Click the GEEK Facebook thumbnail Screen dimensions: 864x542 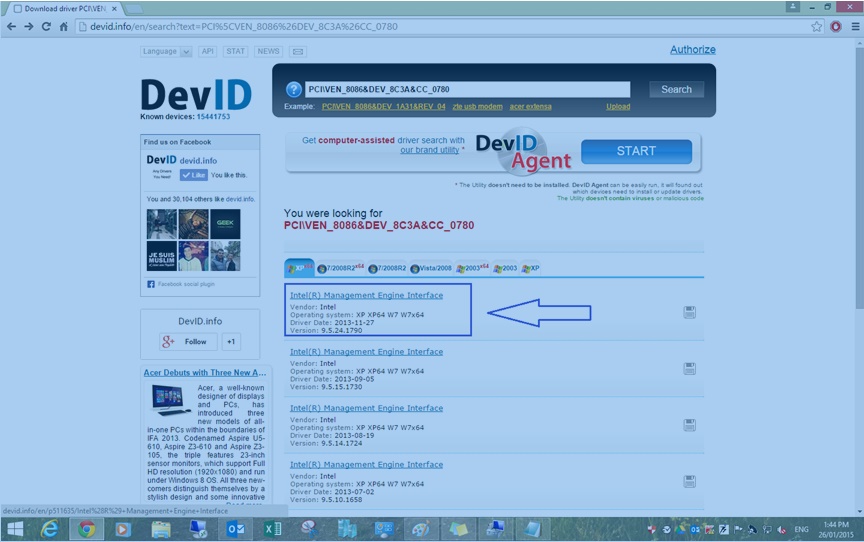click(x=225, y=224)
